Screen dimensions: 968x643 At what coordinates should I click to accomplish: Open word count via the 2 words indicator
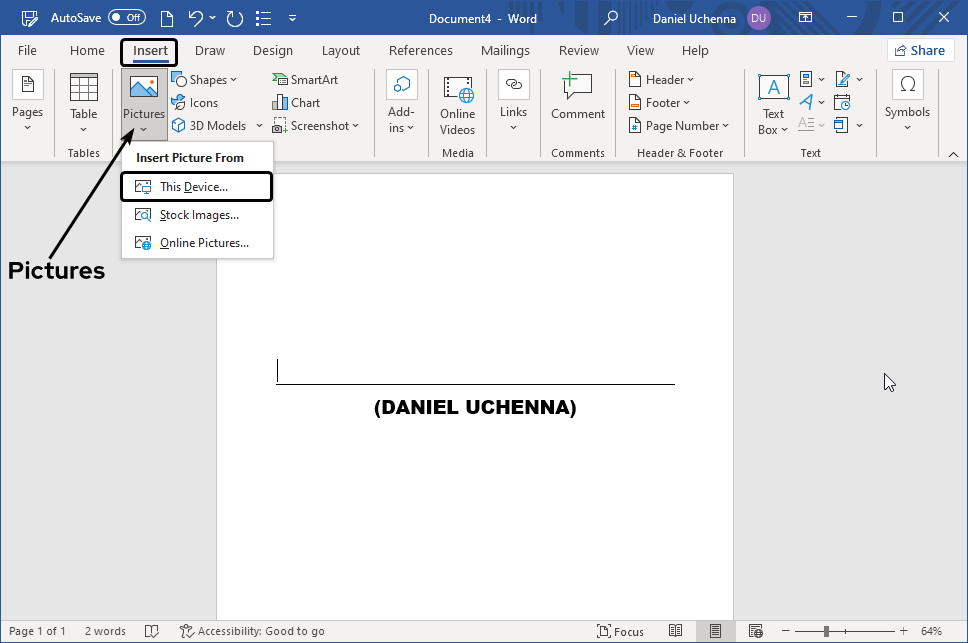[105, 631]
